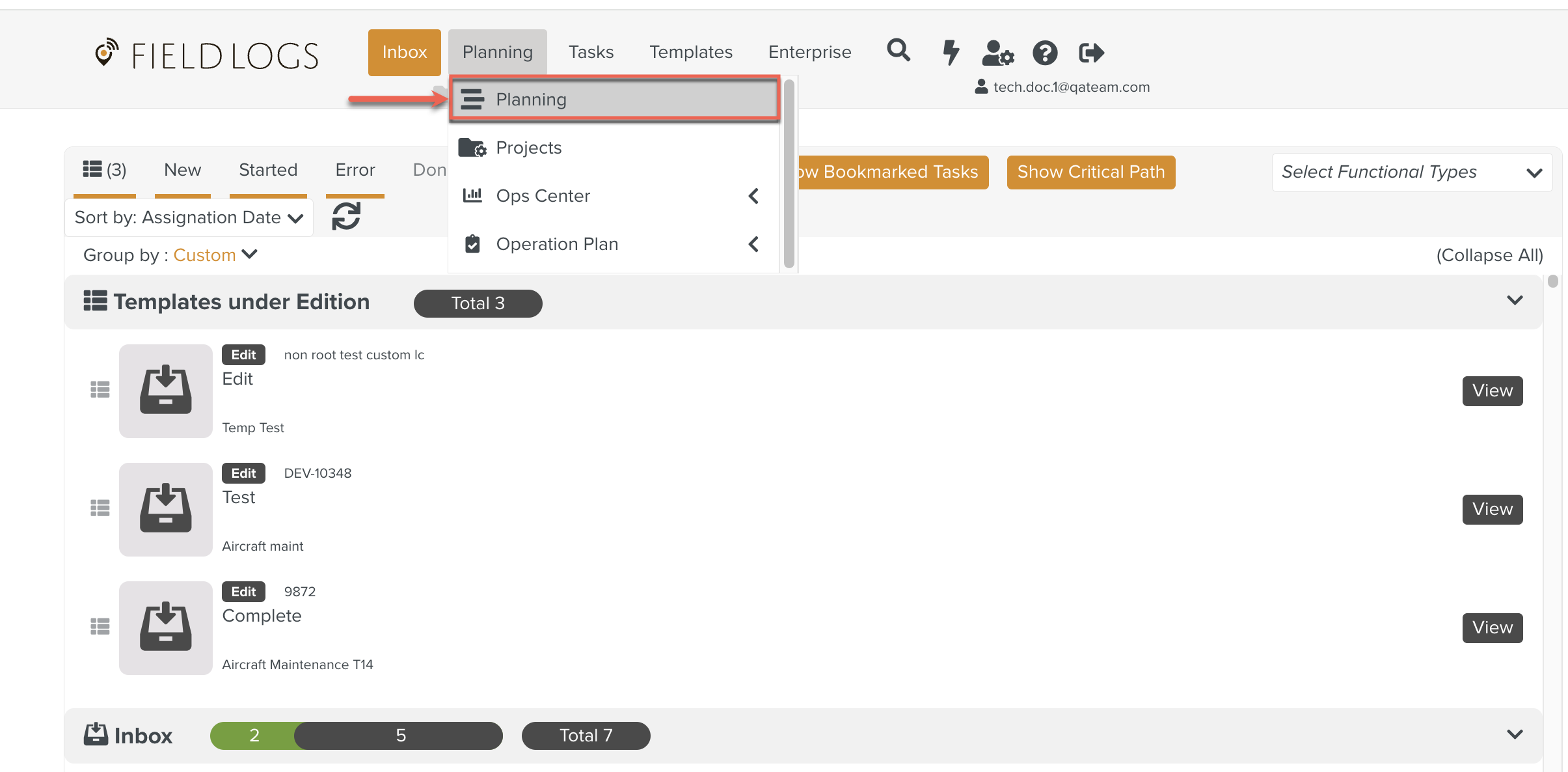
Task: Click inbox thumbnail of task 9872
Action: [165, 627]
